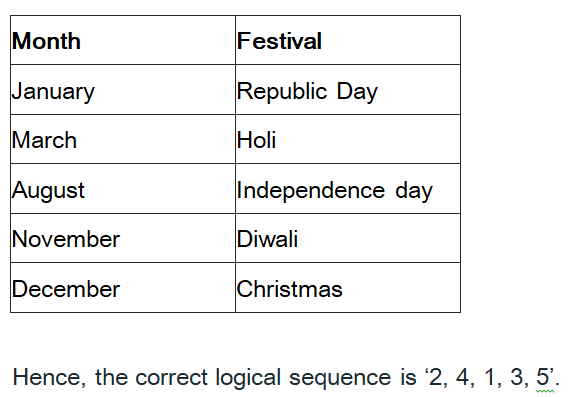
Task: Select the December cell
Action: tap(123, 287)
